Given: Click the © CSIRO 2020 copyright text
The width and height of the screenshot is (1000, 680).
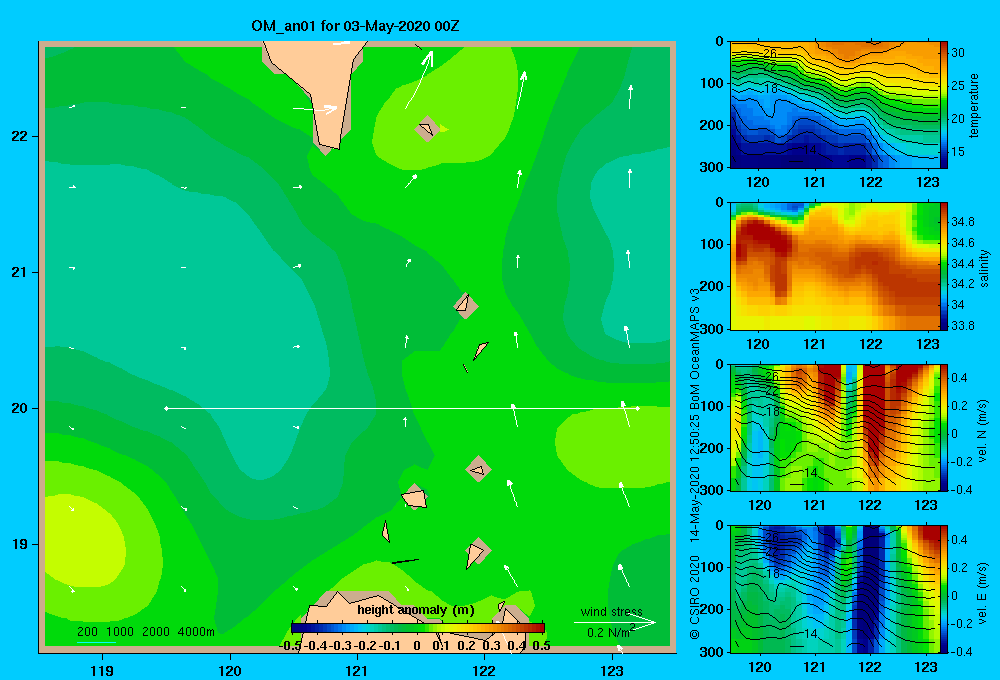Looking at the screenshot, I should [x=695, y=596].
